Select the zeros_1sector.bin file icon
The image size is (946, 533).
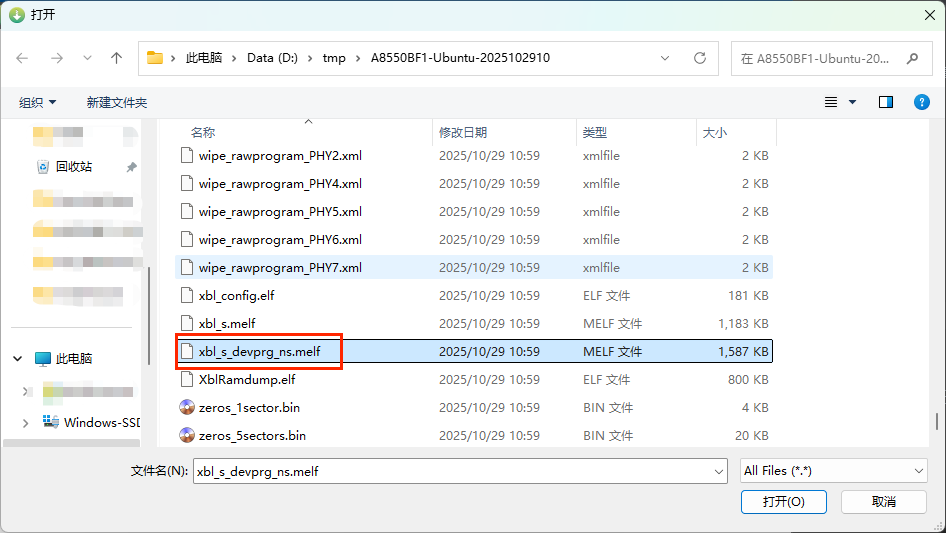(x=187, y=407)
